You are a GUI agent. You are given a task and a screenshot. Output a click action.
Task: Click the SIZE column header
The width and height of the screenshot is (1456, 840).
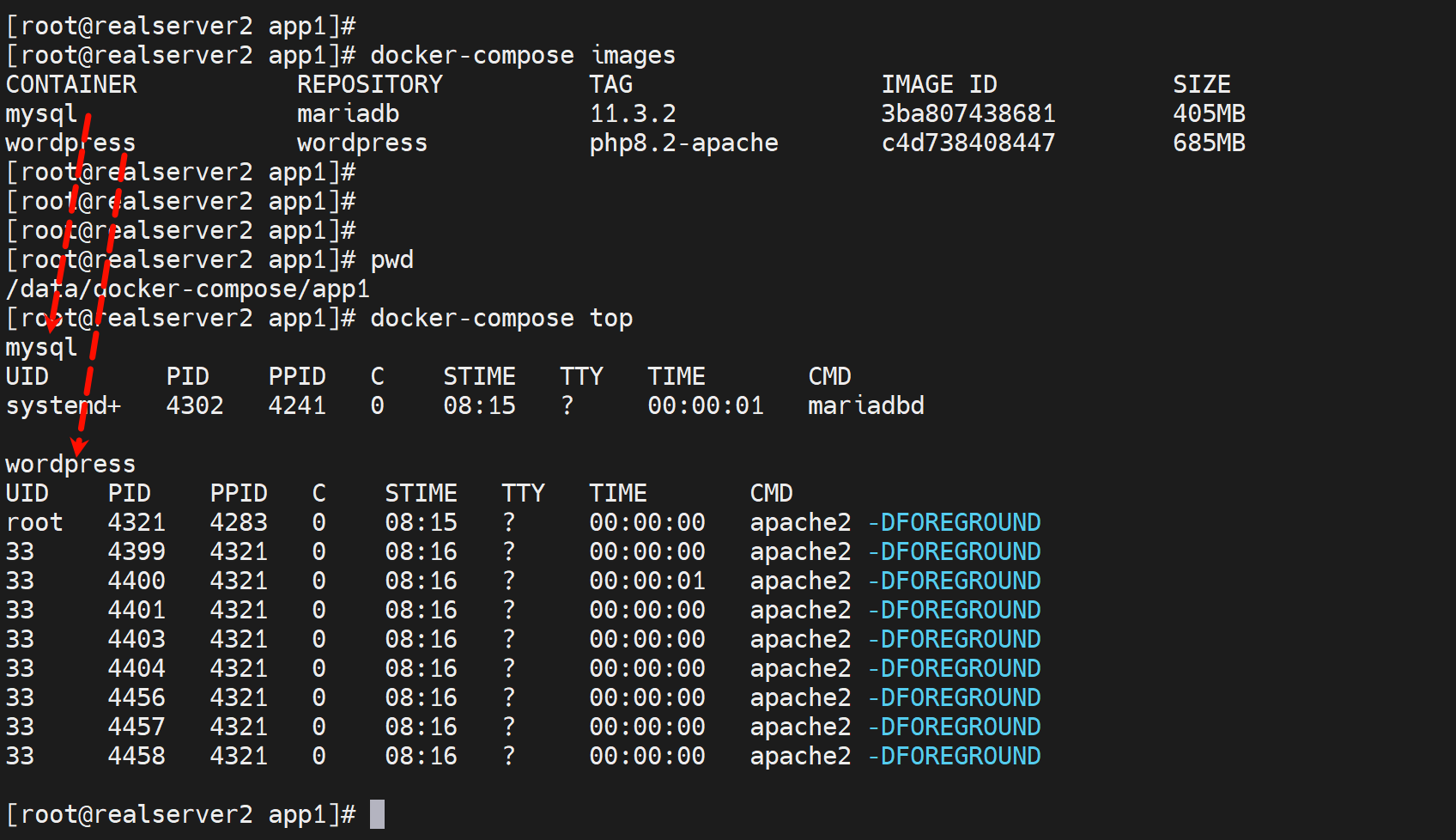[x=1201, y=85]
